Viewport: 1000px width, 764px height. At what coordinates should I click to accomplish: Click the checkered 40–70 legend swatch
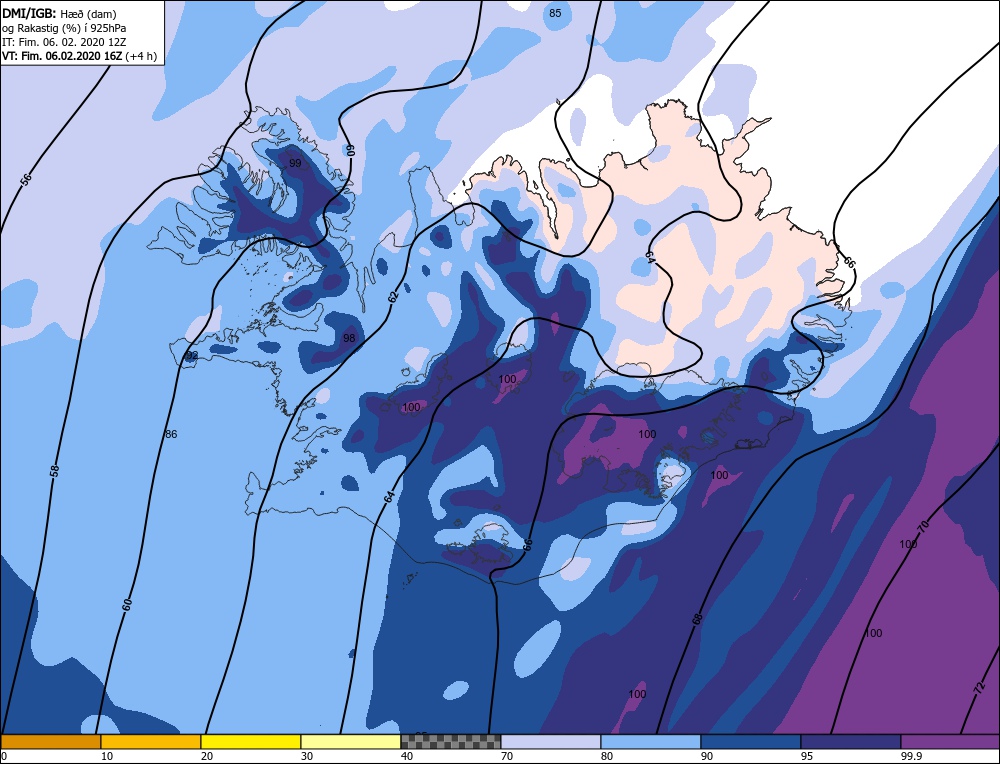coord(451,741)
